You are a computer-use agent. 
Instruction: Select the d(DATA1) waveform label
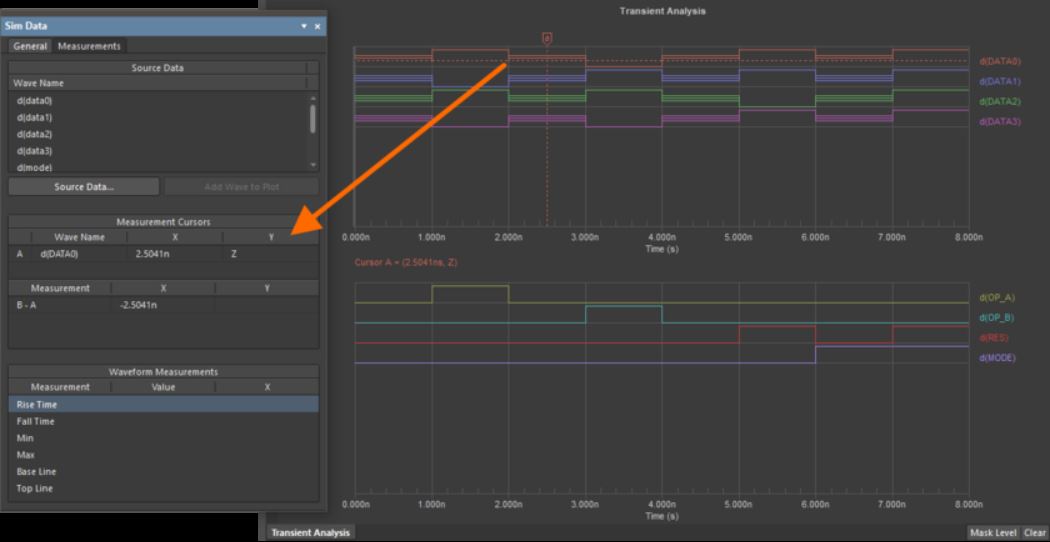point(1000,82)
